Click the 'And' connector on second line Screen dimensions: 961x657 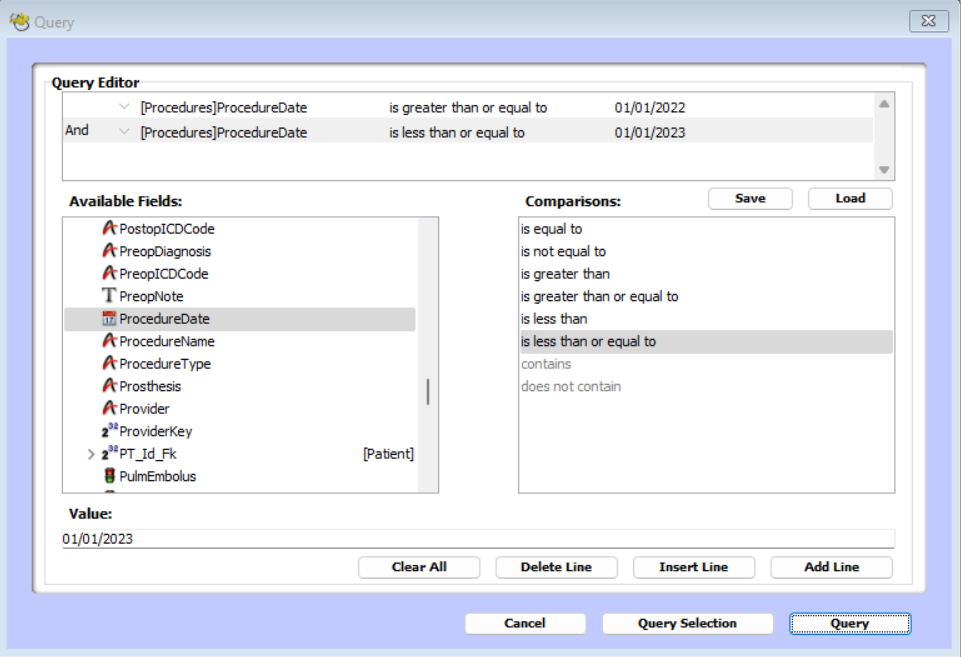(77, 131)
